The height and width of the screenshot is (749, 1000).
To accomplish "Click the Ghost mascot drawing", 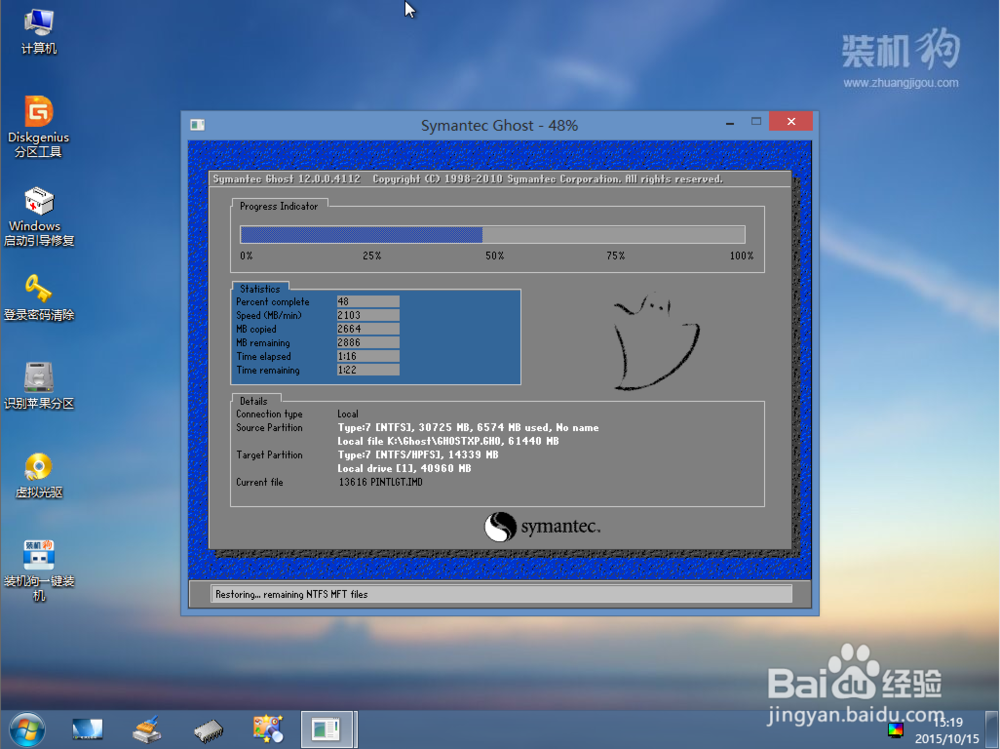I will tap(656, 342).
